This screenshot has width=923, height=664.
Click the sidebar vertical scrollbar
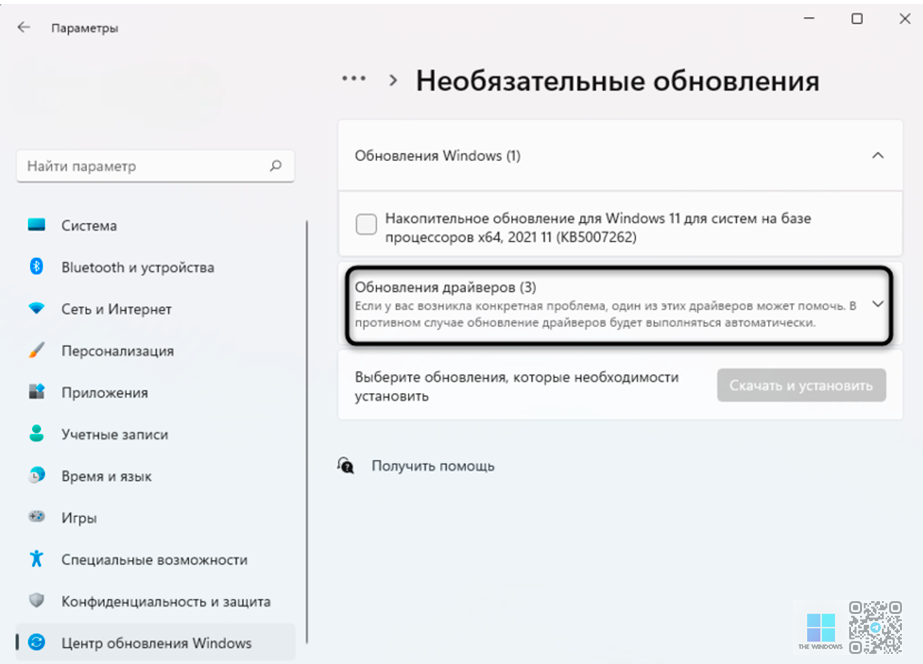[x=307, y=433]
